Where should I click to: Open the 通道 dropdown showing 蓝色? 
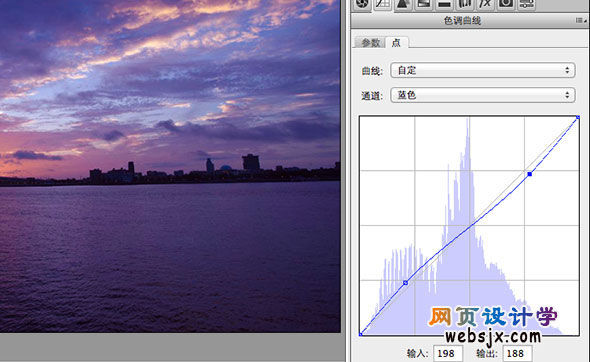click(483, 95)
